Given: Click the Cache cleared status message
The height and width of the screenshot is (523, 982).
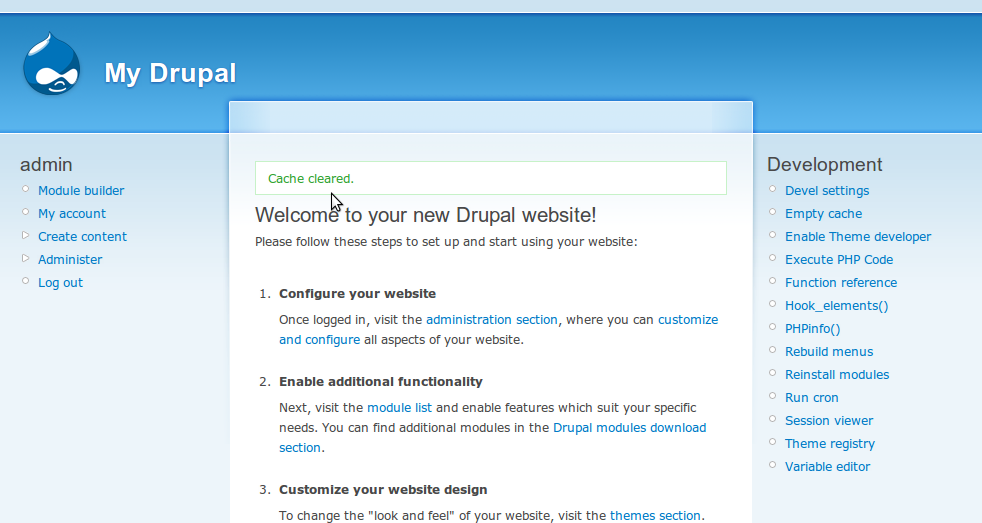Looking at the screenshot, I should click(490, 179).
